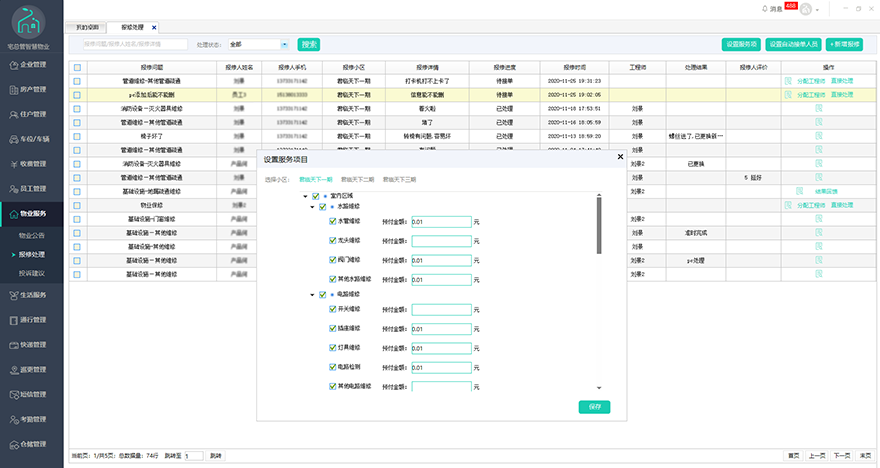Collapse the 电路维修 tree node arrow
The image size is (880, 468).
[x=311, y=295]
